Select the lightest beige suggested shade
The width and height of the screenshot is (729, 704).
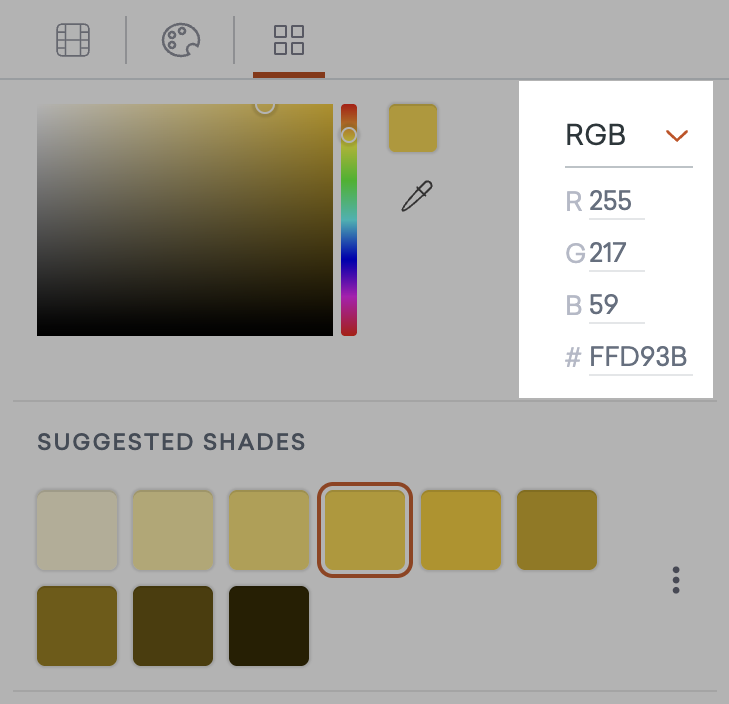pyautogui.click(x=77, y=530)
